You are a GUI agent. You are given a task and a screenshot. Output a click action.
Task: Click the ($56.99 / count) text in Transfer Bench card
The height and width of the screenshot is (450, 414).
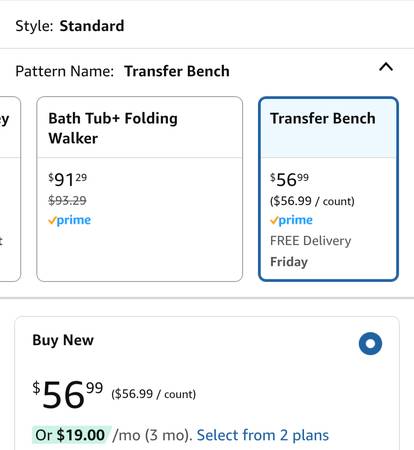pos(312,201)
